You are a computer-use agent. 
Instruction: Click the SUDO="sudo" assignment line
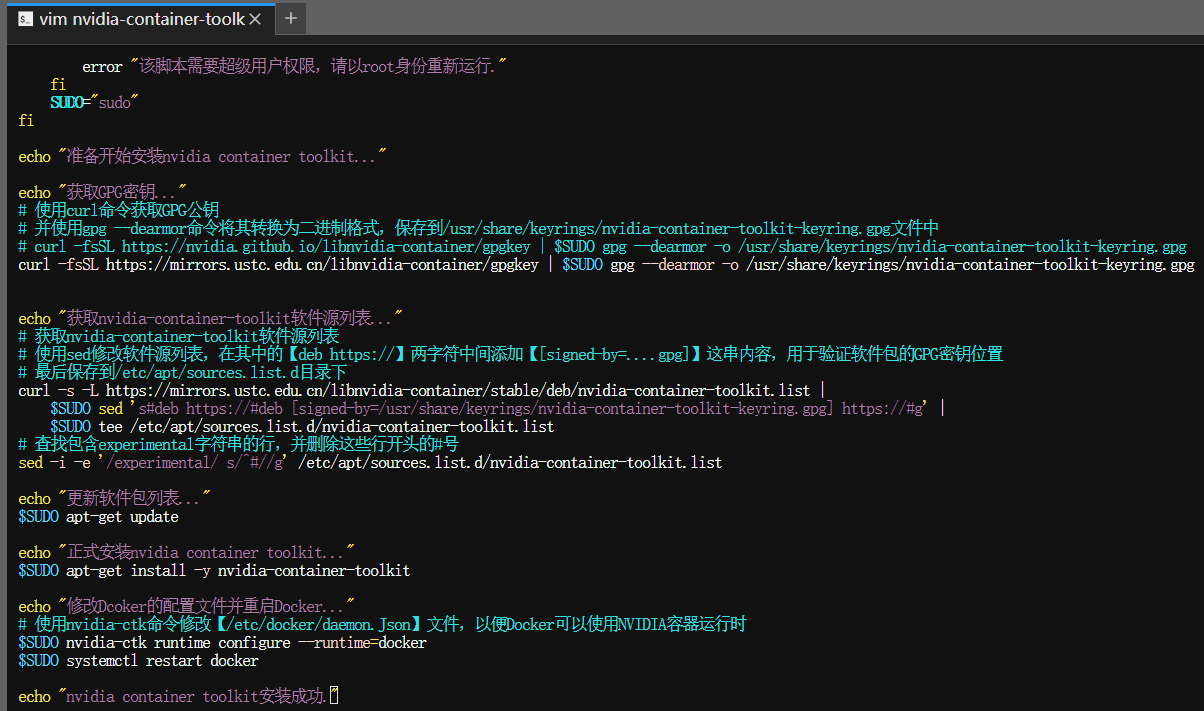coord(93,103)
